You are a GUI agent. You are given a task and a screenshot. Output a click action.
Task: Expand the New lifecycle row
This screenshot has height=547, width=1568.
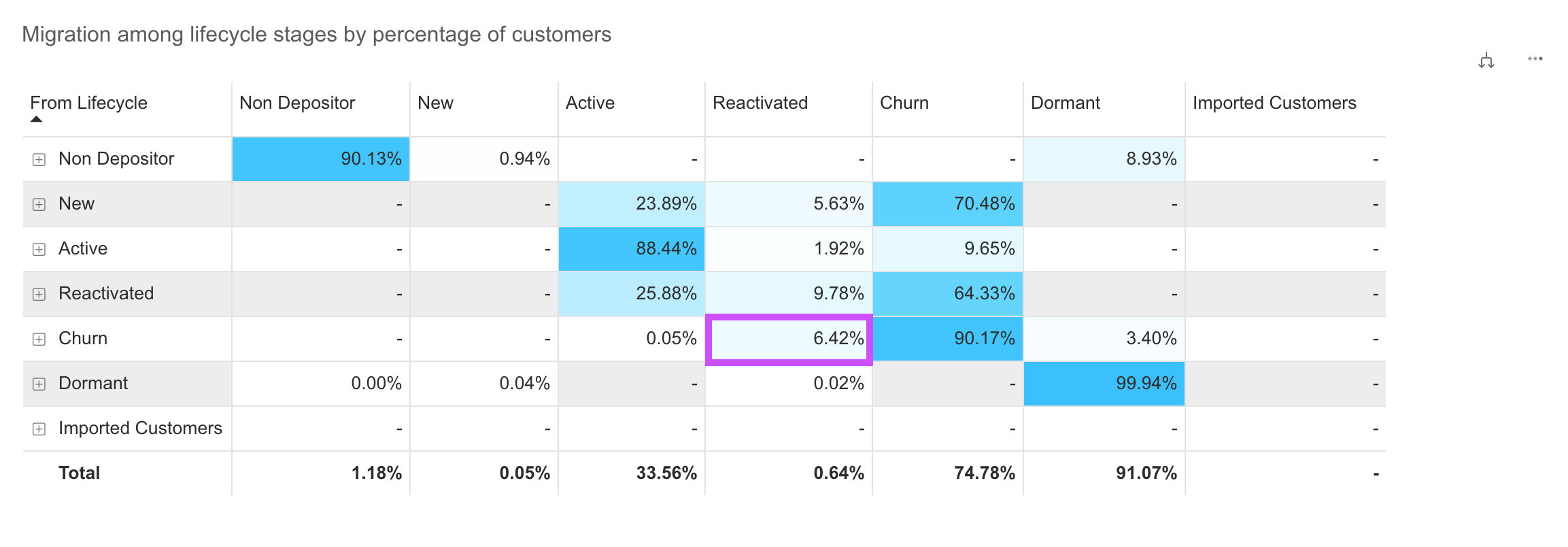tap(39, 204)
